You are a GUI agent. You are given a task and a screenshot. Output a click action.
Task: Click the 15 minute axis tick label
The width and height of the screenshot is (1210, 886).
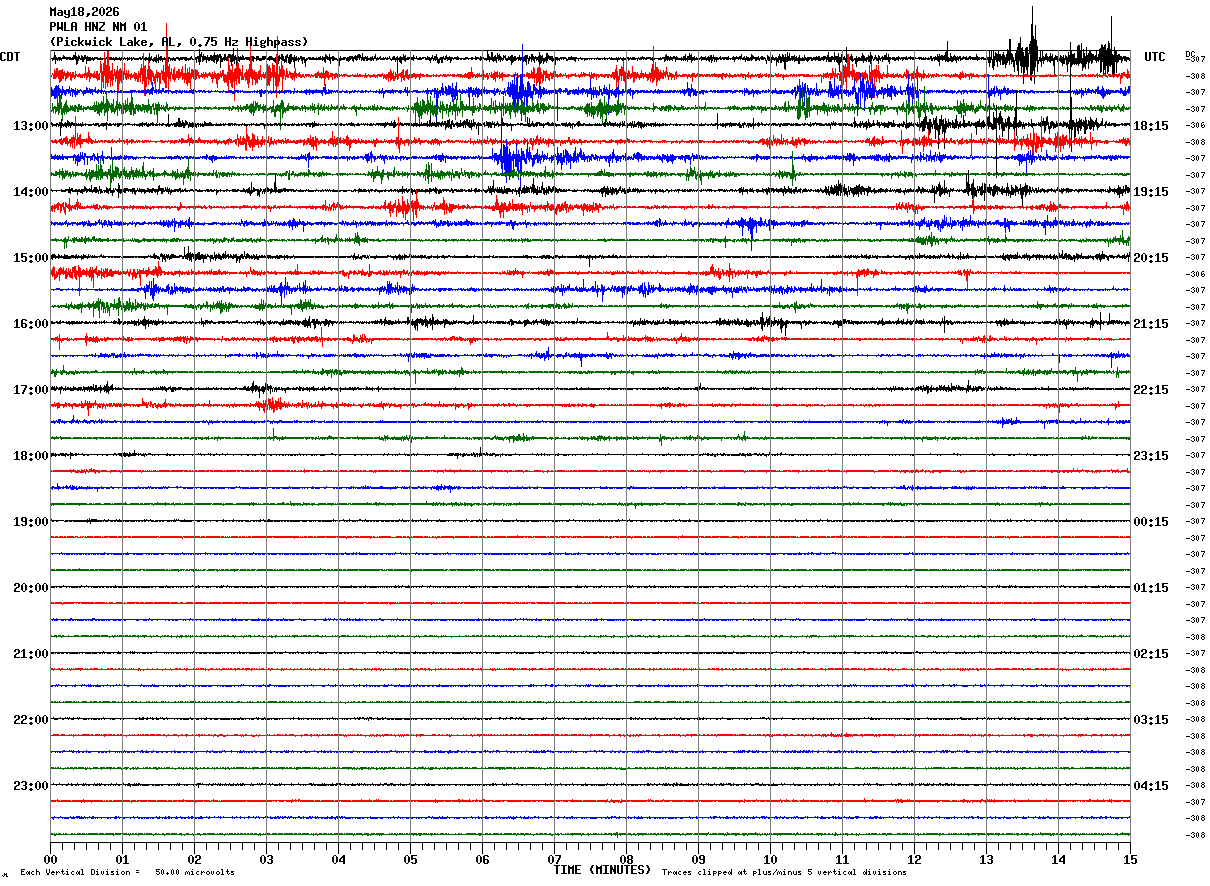tap(1130, 860)
